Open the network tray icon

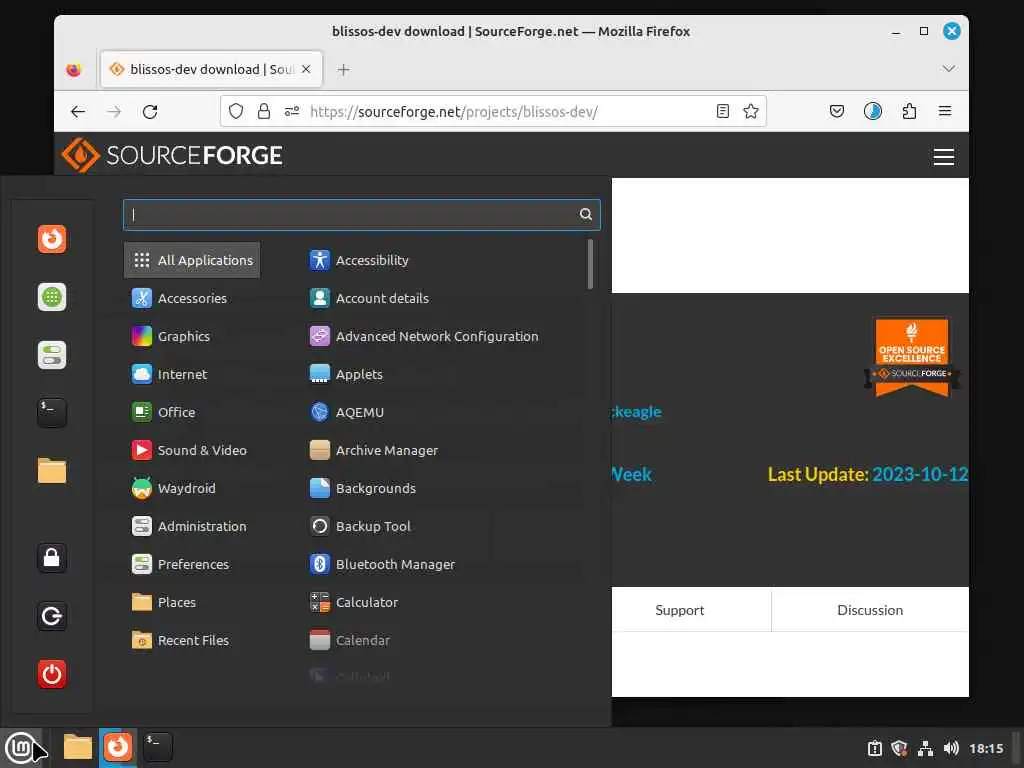(x=925, y=748)
